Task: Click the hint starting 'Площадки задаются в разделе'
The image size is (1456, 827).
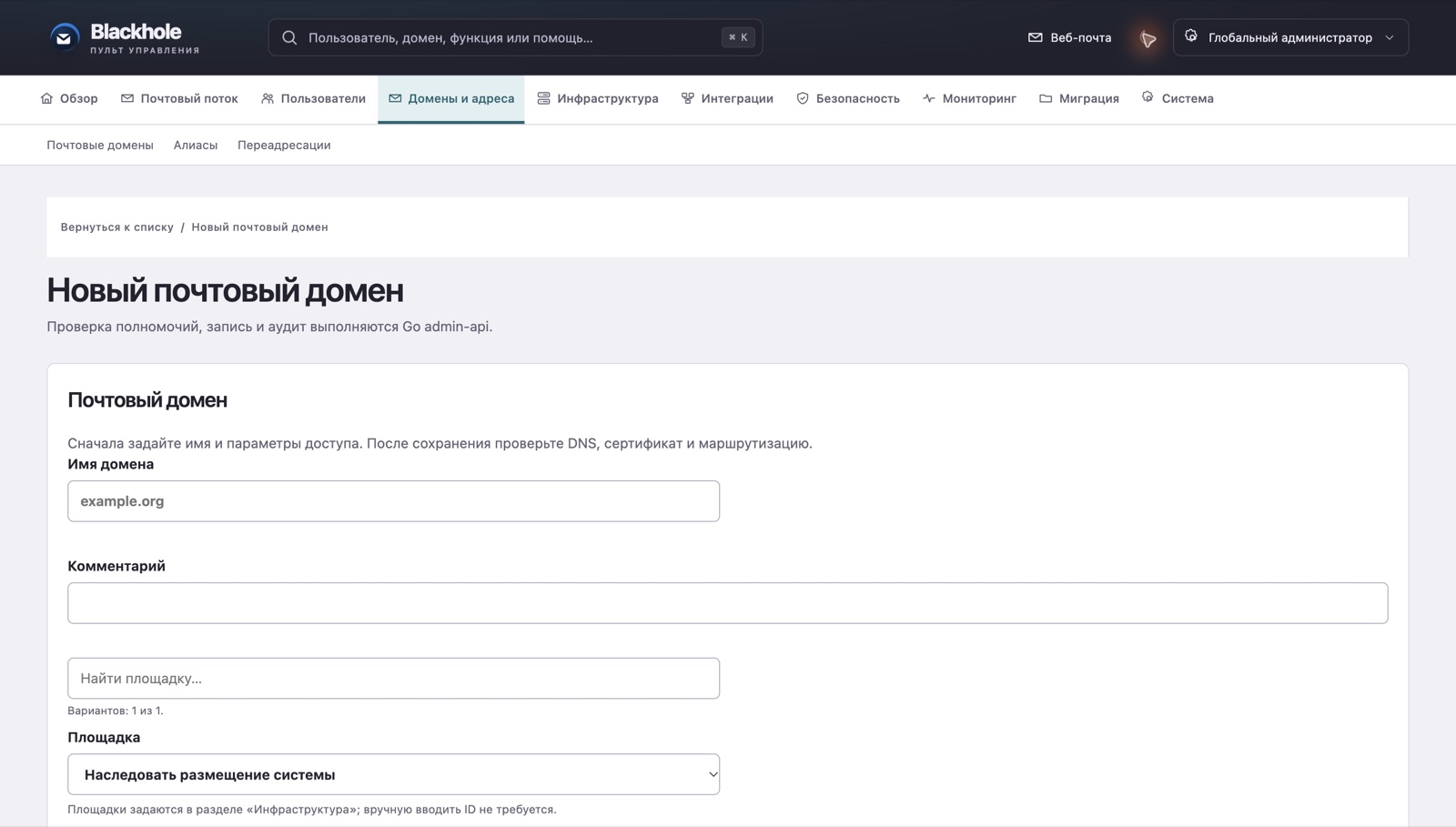Action: tap(312, 809)
